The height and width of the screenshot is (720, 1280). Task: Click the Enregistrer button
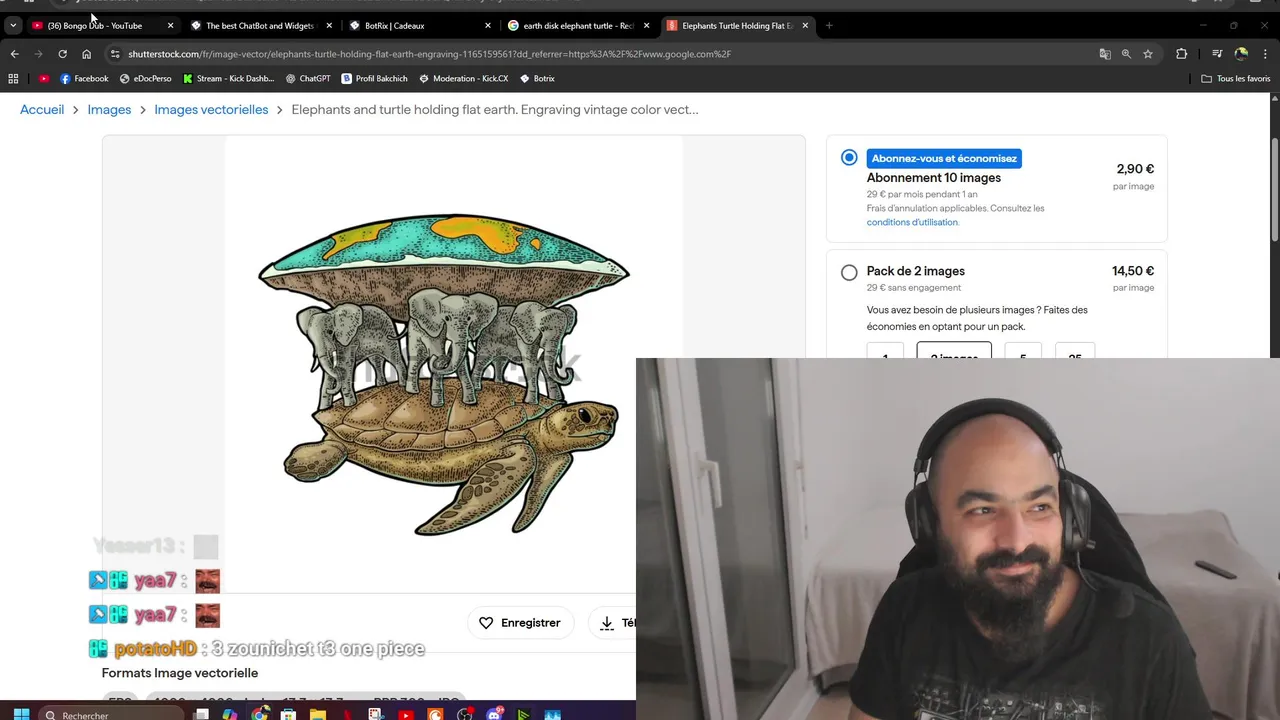pos(520,623)
